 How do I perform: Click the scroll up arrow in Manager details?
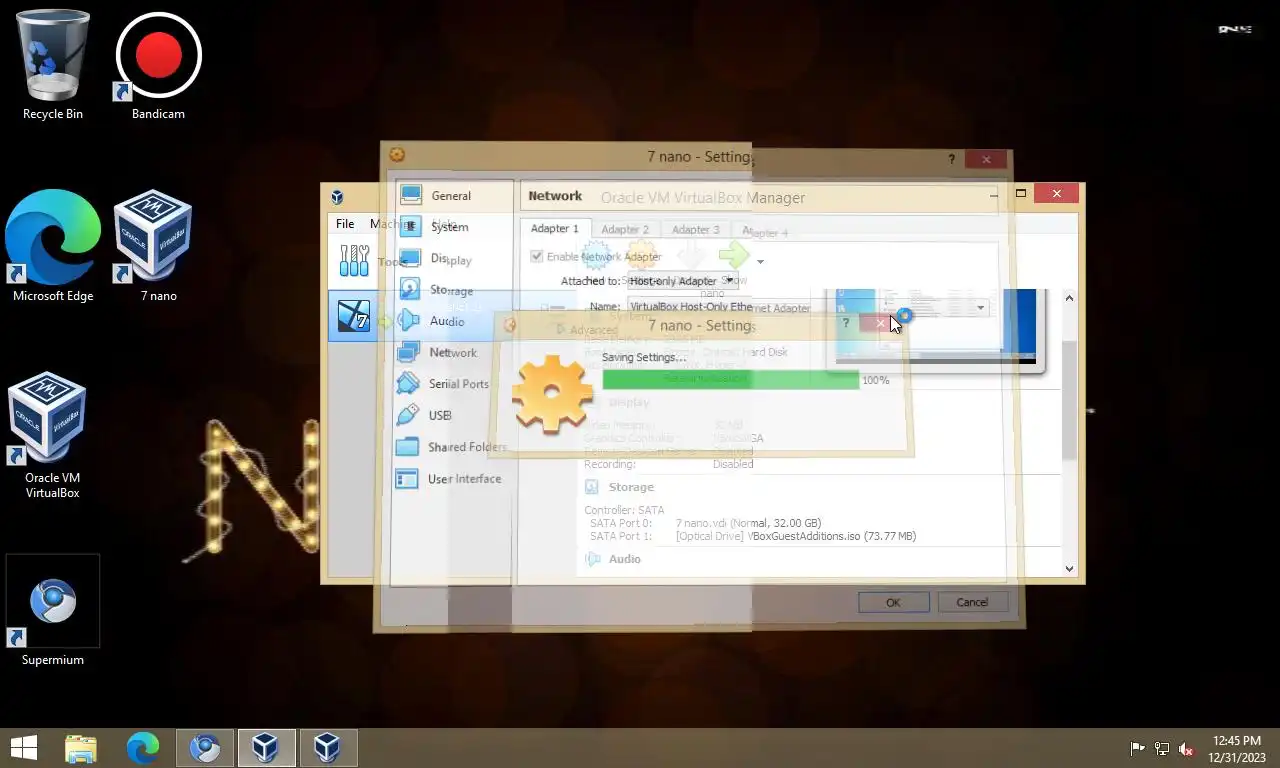coord(1069,298)
